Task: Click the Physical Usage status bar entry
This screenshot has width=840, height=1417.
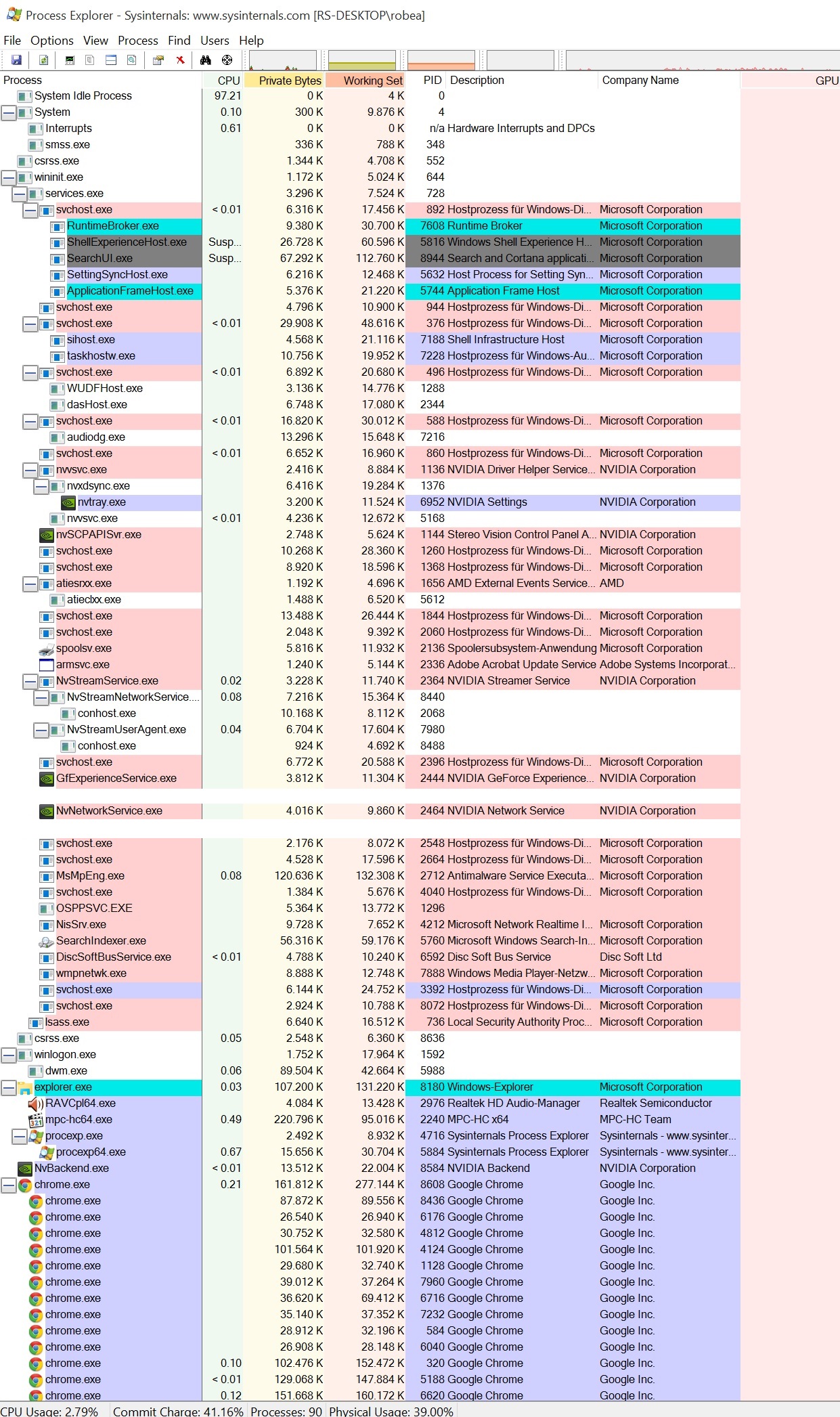Action: pos(391,1411)
